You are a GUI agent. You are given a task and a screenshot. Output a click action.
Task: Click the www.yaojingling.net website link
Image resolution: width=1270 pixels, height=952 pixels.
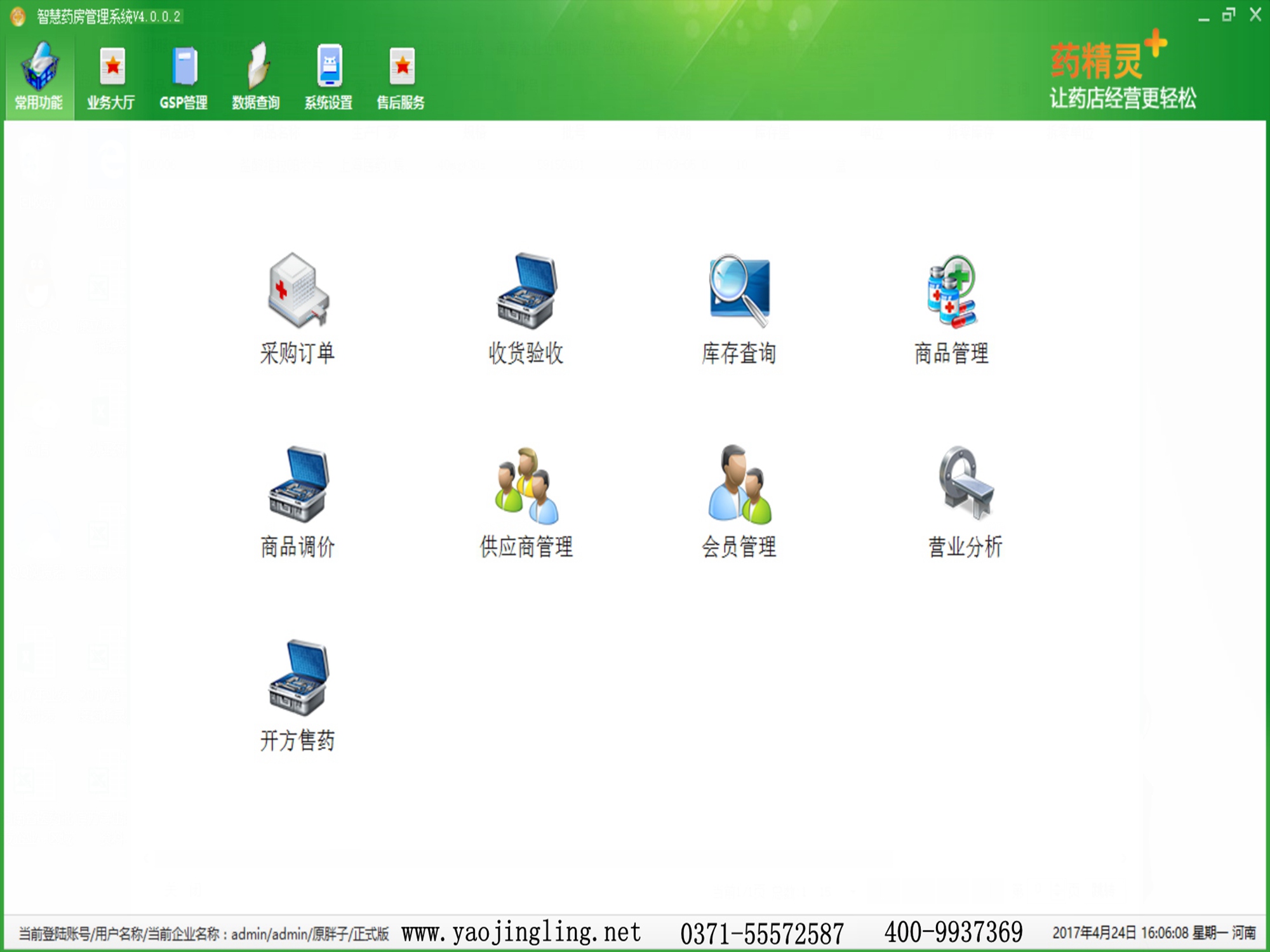point(521,932)
